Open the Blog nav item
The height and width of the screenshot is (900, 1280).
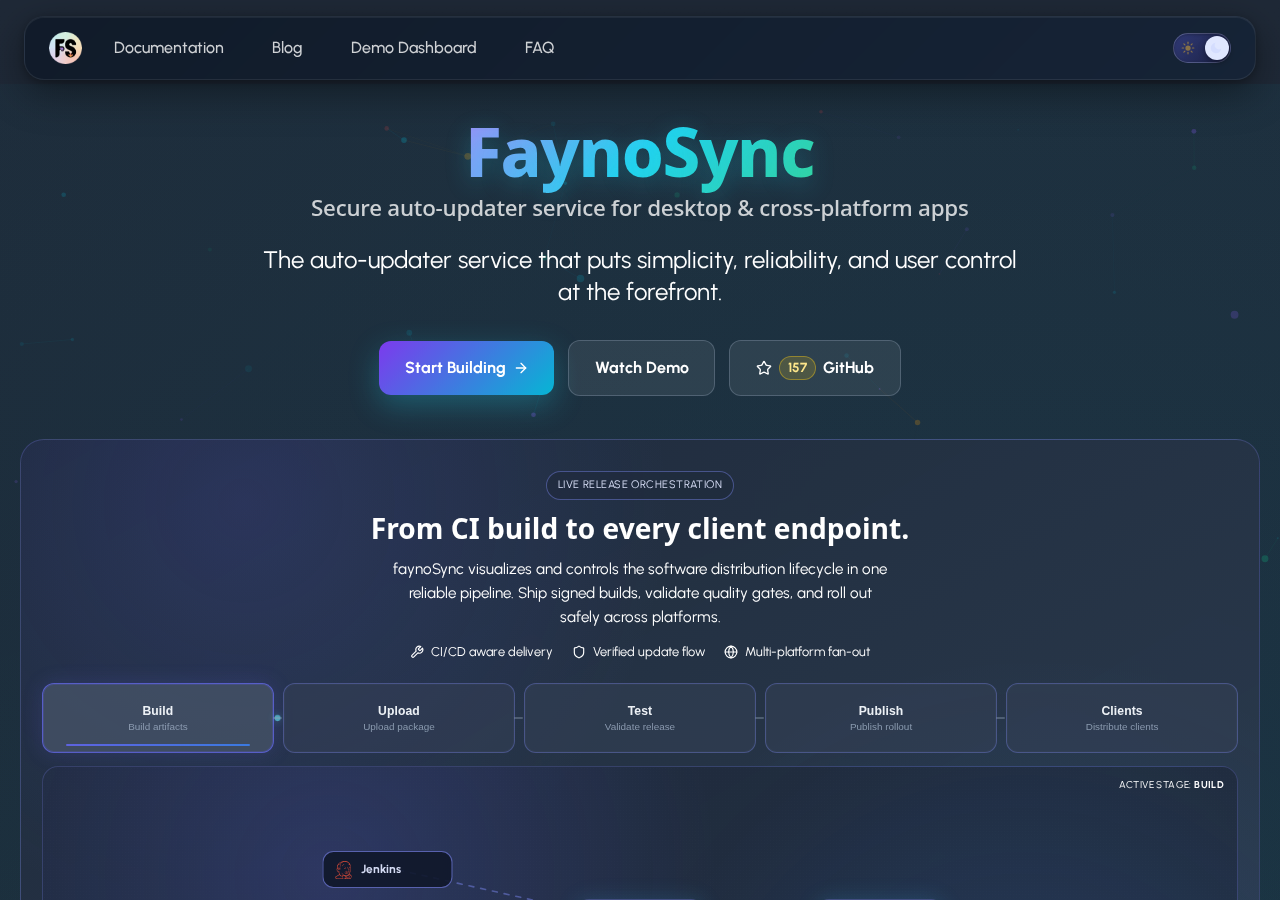pos(287,48)
